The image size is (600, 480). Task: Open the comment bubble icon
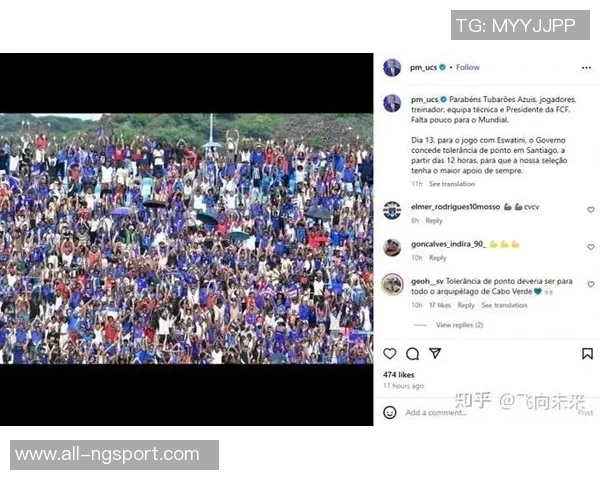coord(412,354)
